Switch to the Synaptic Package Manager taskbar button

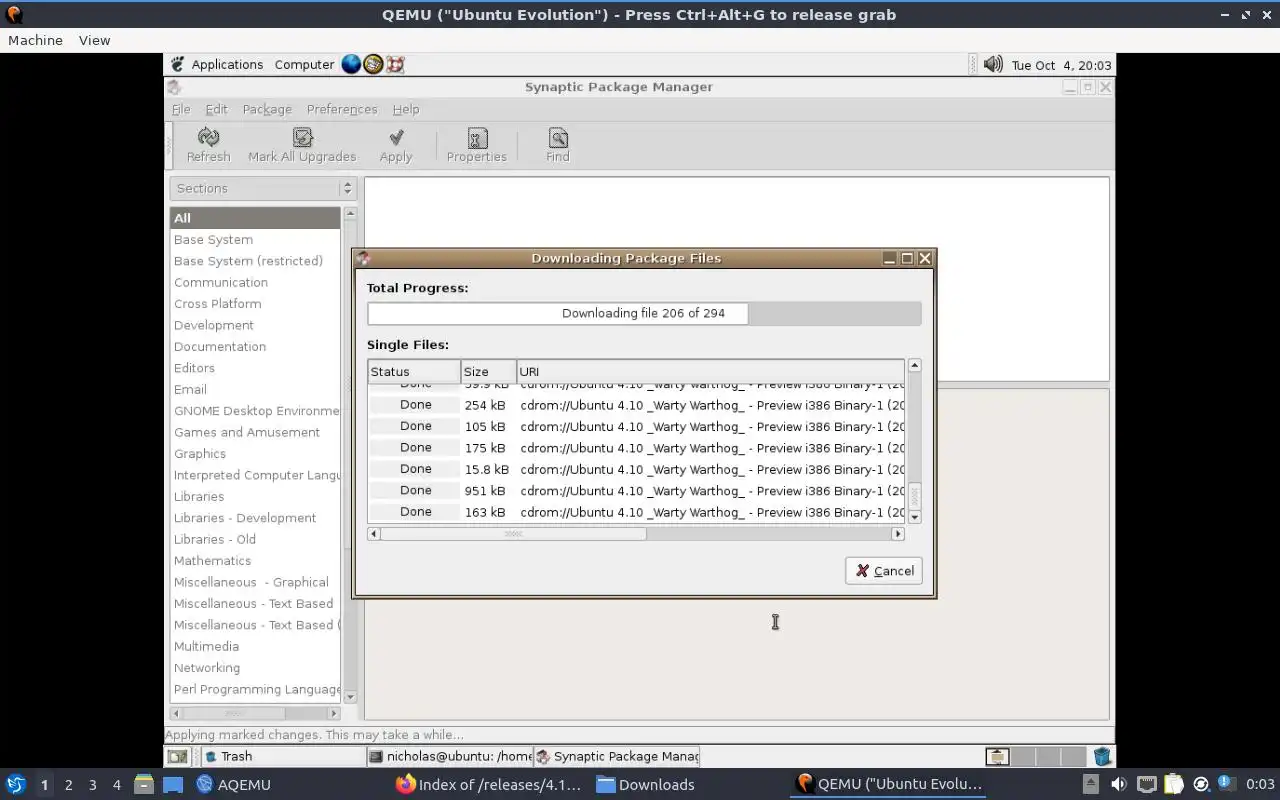[x=617, y=757]
